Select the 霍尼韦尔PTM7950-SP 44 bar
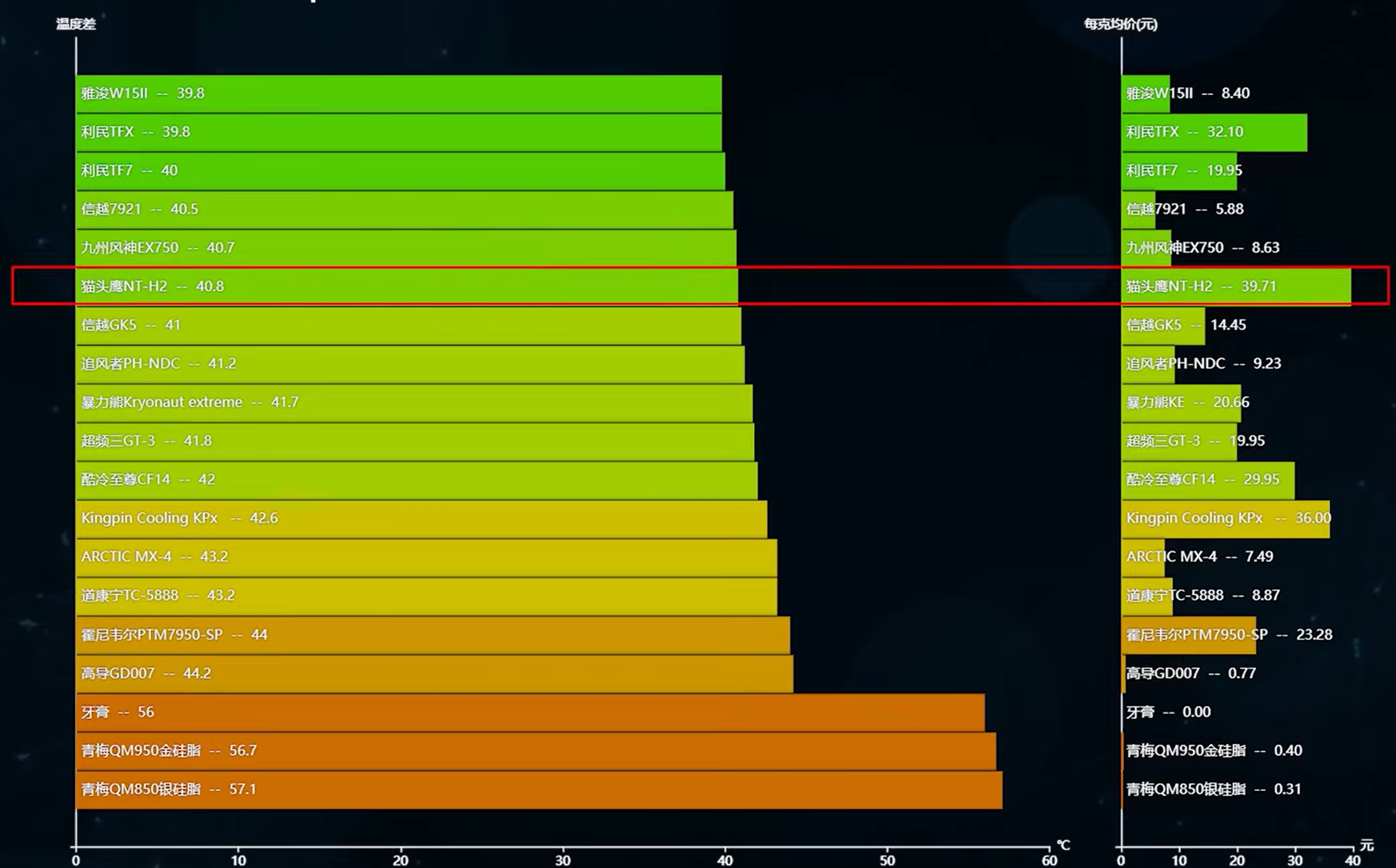 (x=432, y=634)
